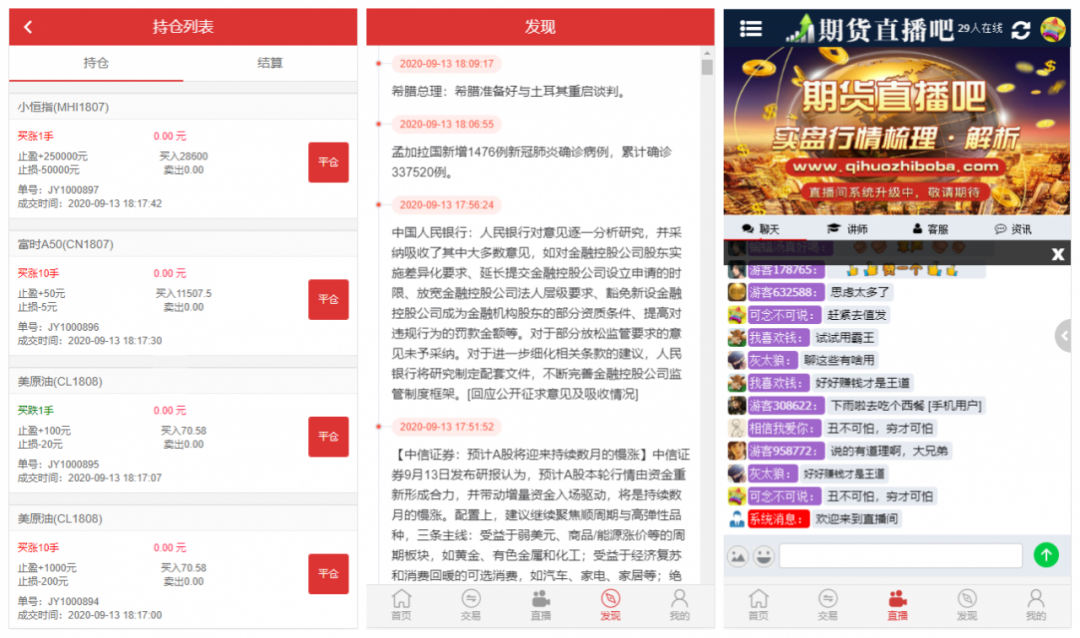Tap the back arrow in 持仓列表 header

28,27
